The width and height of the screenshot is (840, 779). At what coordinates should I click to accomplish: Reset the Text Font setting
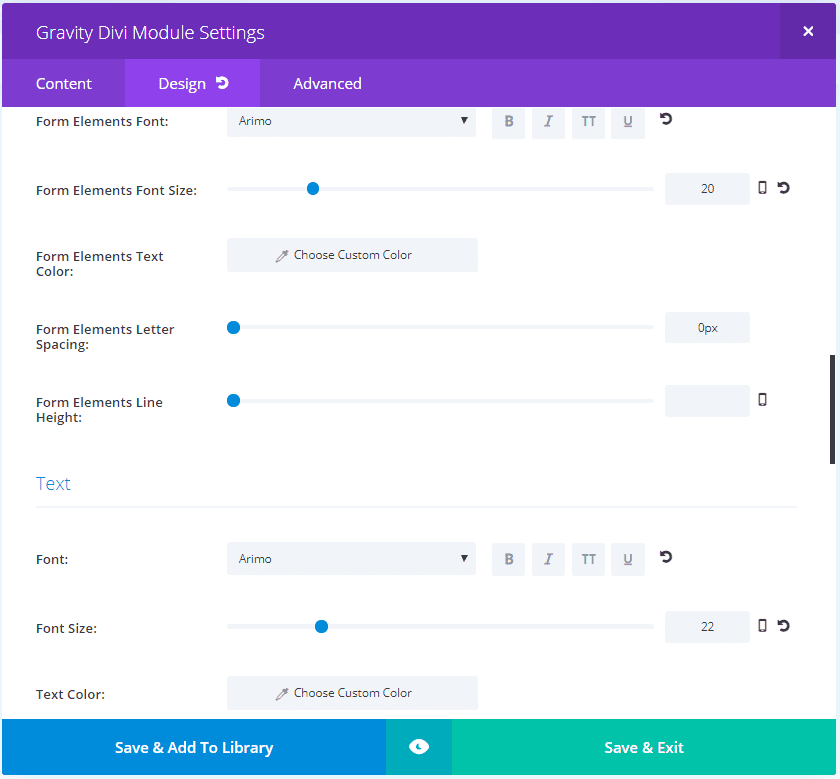666,557
